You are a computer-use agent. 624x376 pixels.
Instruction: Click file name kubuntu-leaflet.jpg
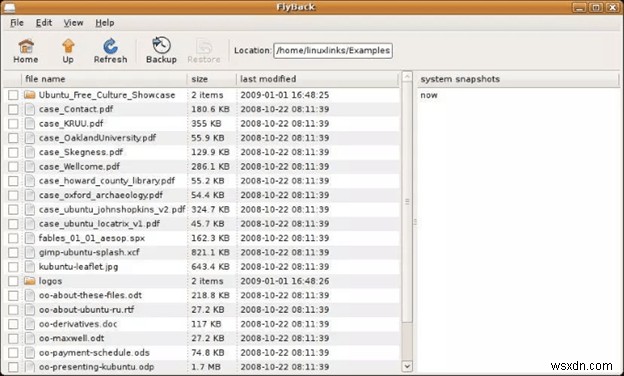pyautogui.click(x=78, y=267)
